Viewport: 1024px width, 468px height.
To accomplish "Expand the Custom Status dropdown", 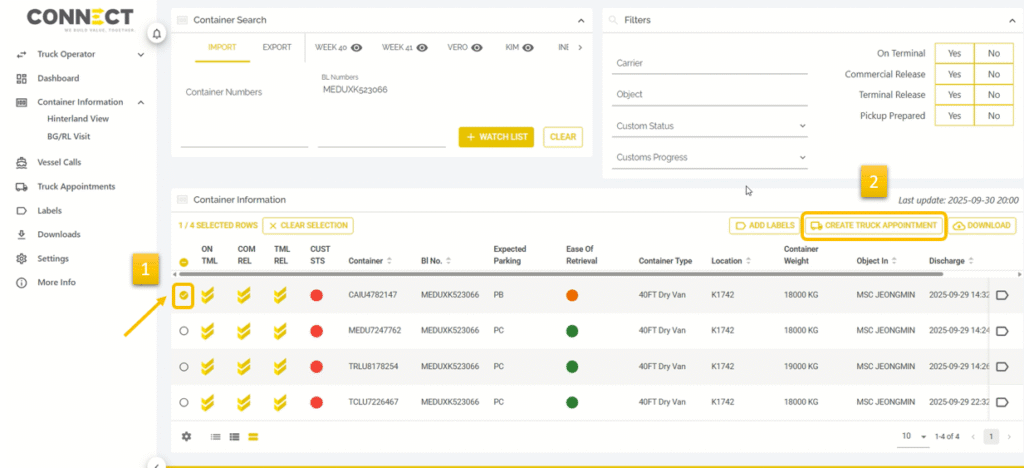I will pos(709,126).
